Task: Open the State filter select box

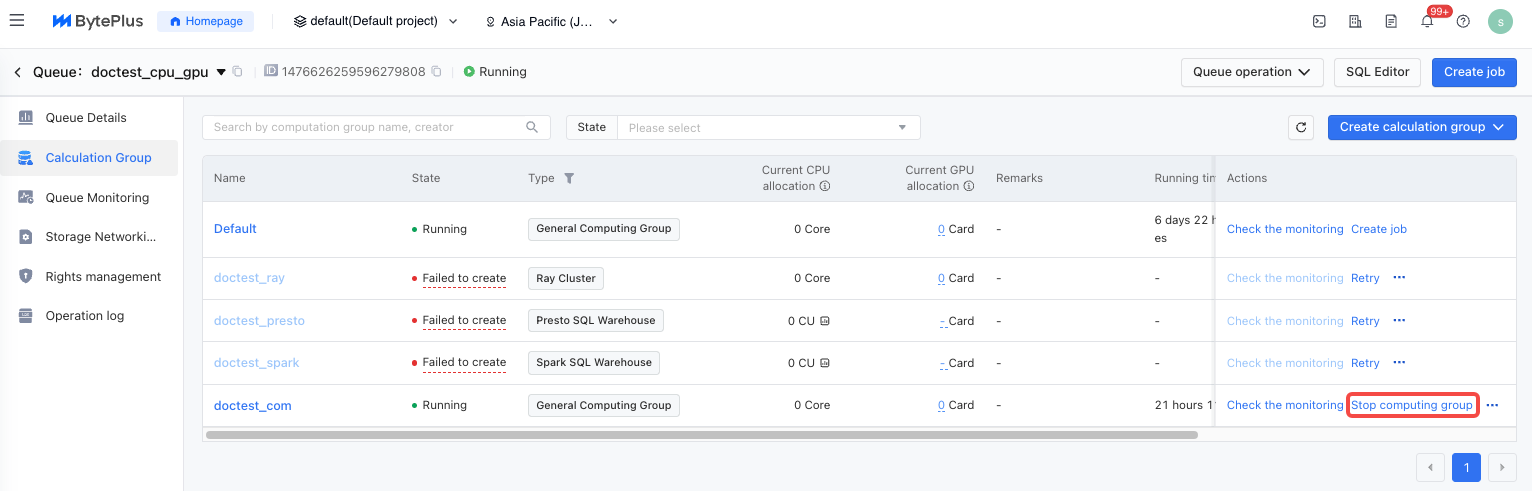Action: pos(767,127)
